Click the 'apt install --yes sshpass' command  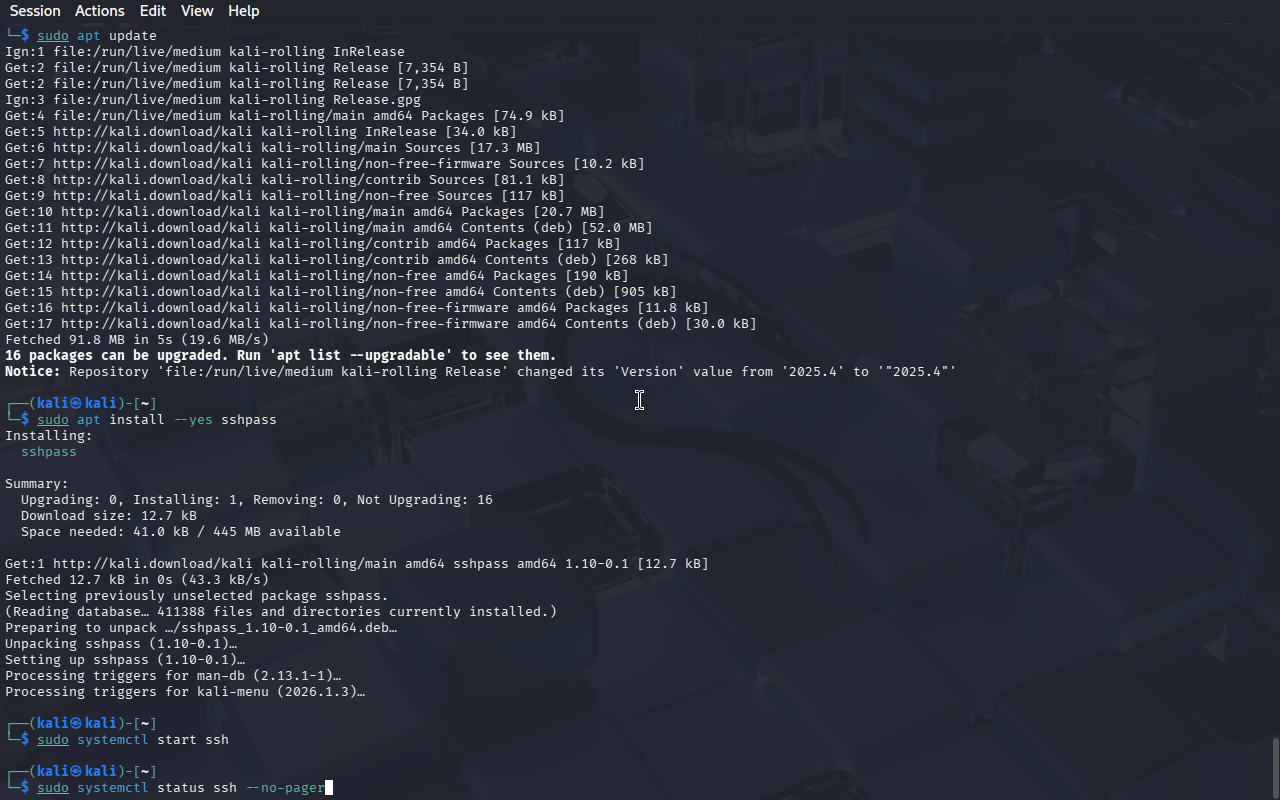coord(177,420)
